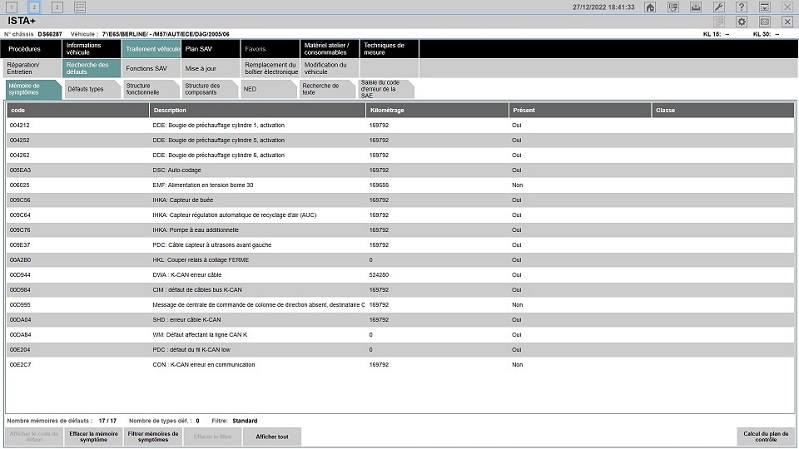The image size is (799, 449).
Task: Select Traitement véhicule tab
Action: 151,49
